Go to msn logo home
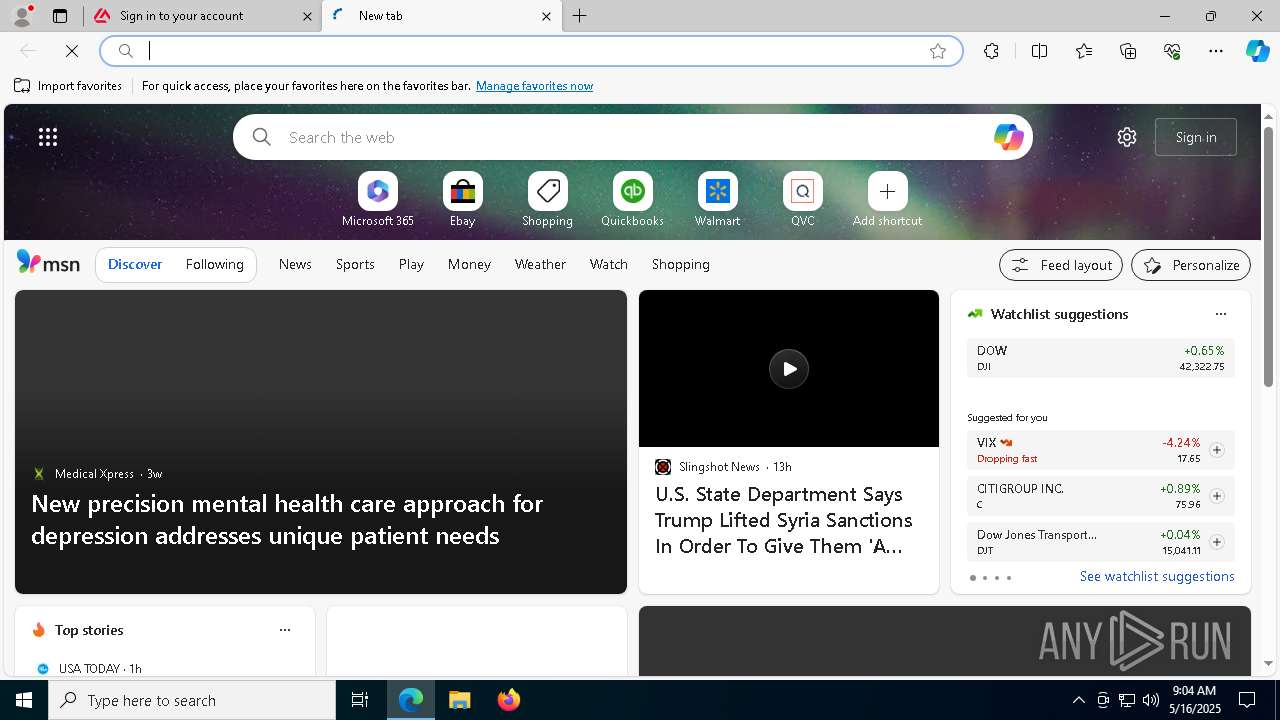Screen dimensions: 1280x720 click(48, 263)
